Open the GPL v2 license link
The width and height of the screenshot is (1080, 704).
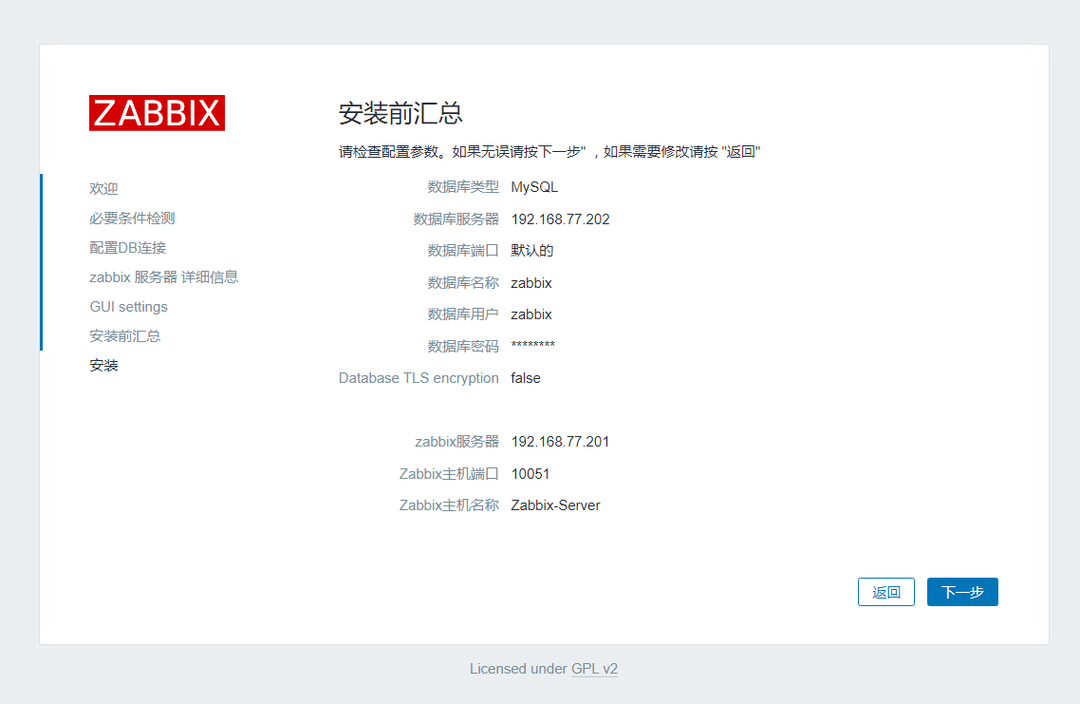pyautogui.click(x=594, y=669)
